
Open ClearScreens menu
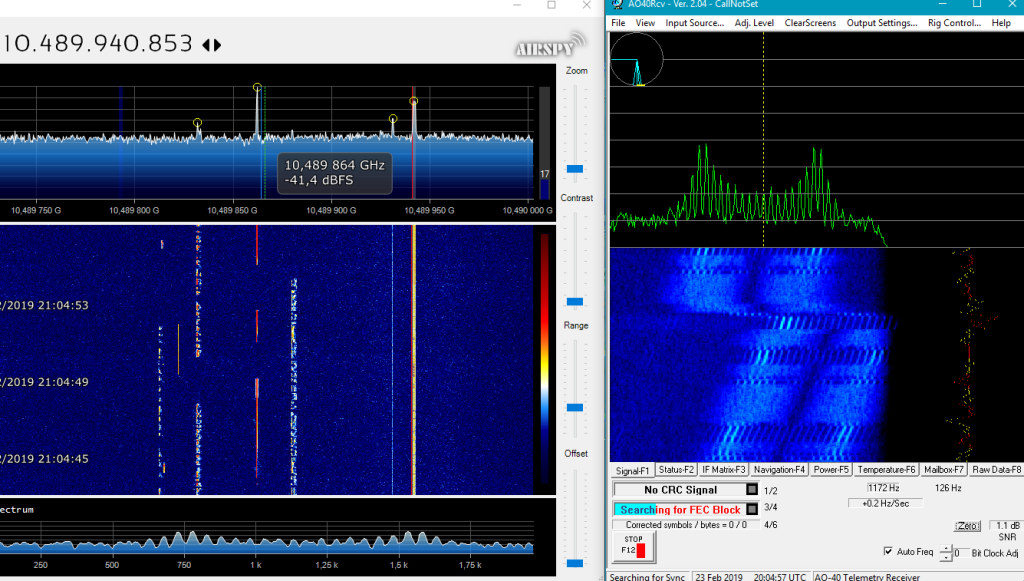click(x=810, y=23)
